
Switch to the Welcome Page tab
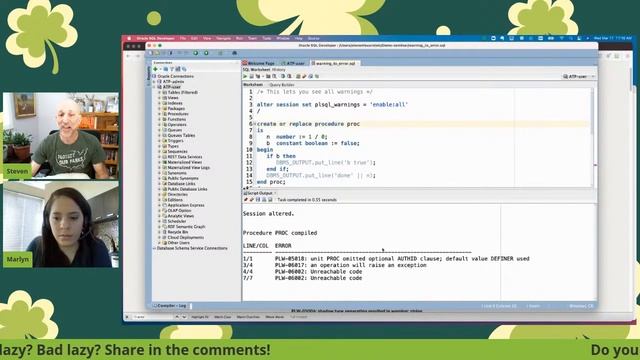click(x=260, y=63)
